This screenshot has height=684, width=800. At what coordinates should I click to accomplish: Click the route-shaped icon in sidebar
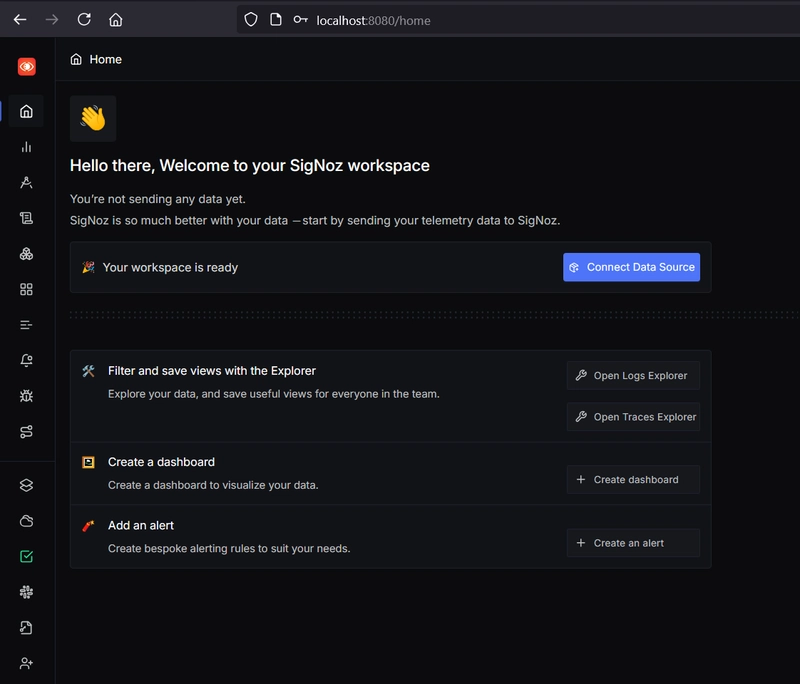click(x=27, y=432)
